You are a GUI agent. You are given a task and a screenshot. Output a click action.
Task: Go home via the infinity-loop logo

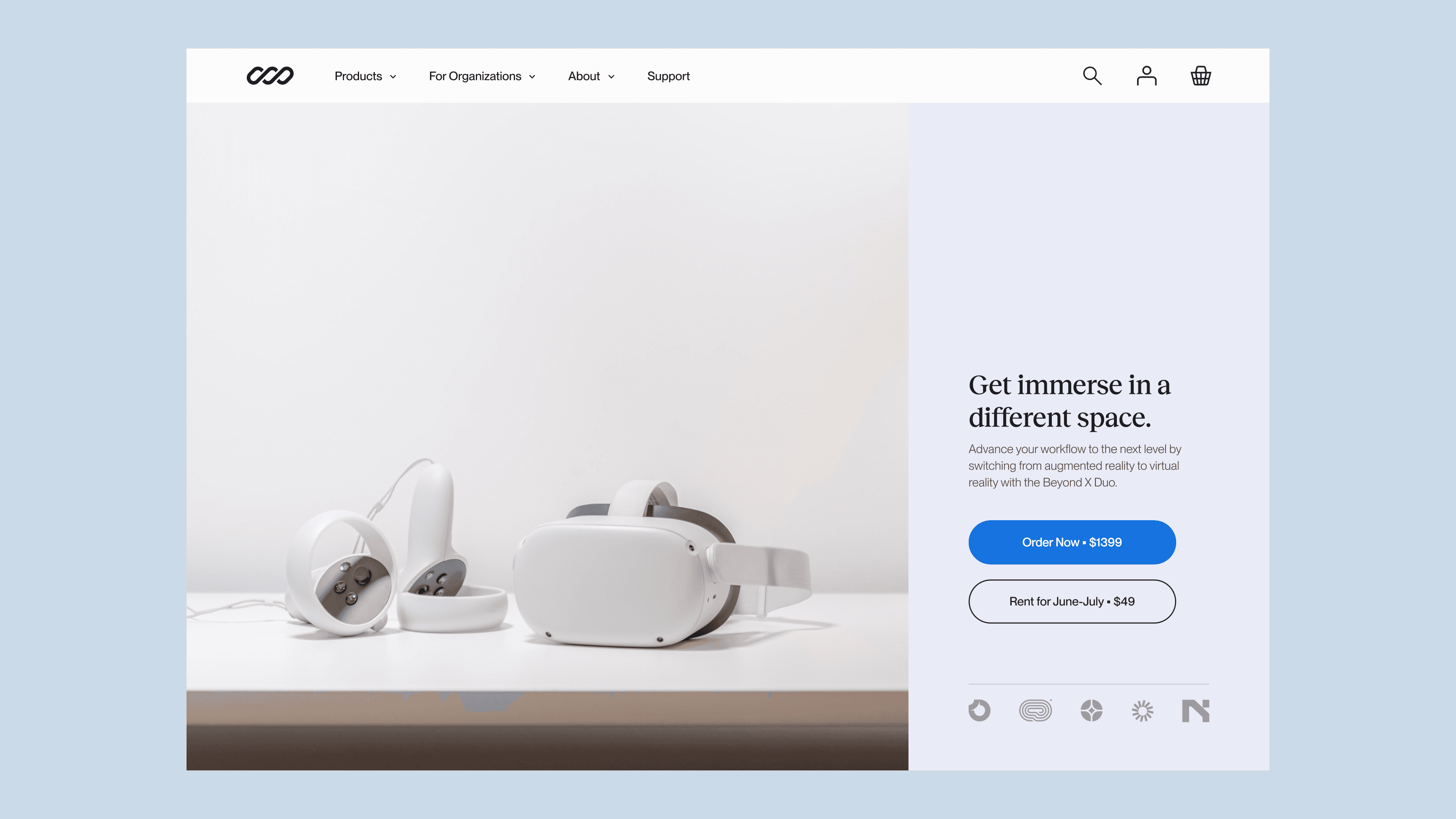270,76
